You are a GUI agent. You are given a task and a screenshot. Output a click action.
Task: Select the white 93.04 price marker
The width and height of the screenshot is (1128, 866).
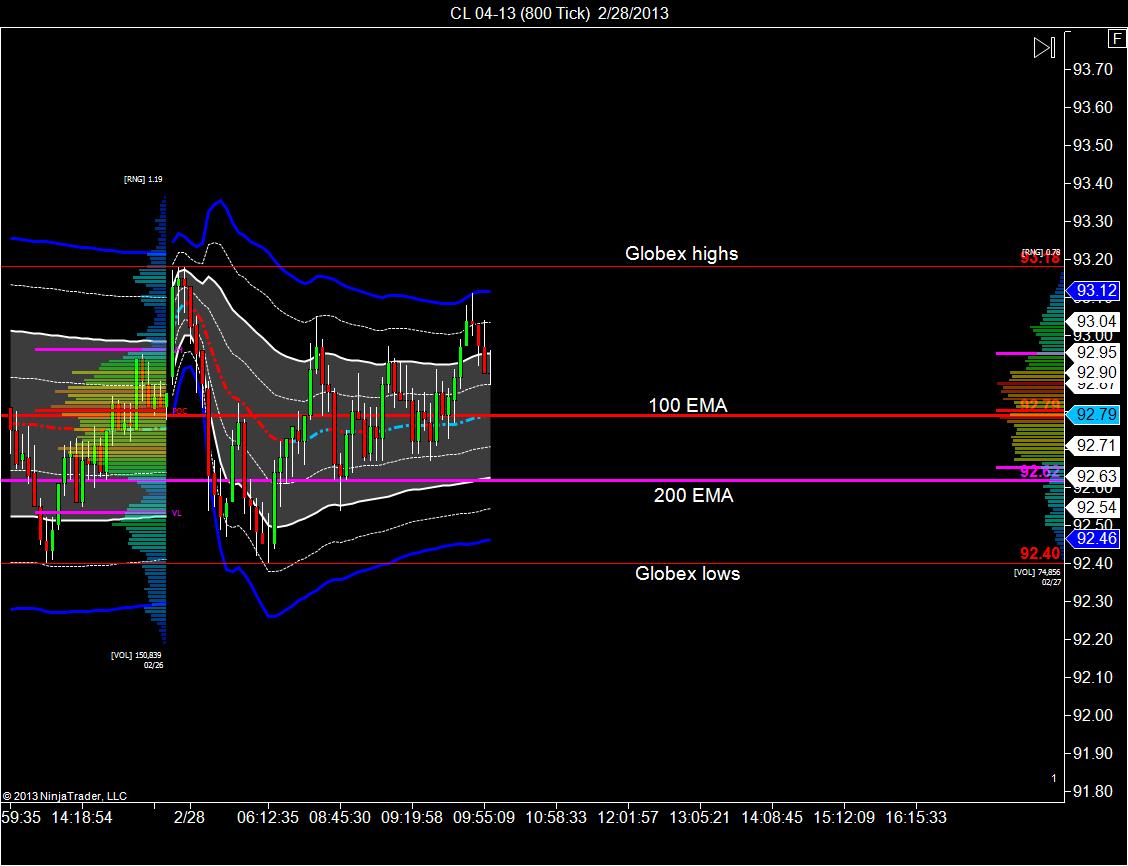[1094, 322]
